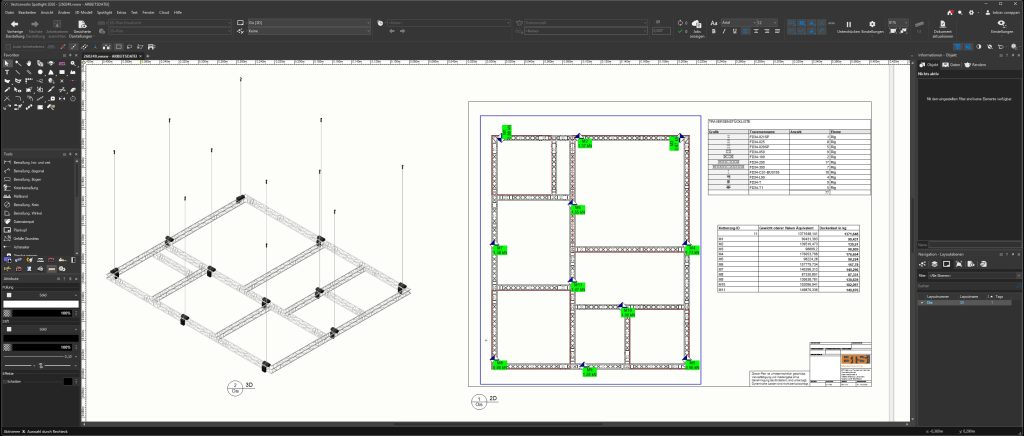
Task: Click the Unterdrücken pause icon
Action: coord(849,24)
